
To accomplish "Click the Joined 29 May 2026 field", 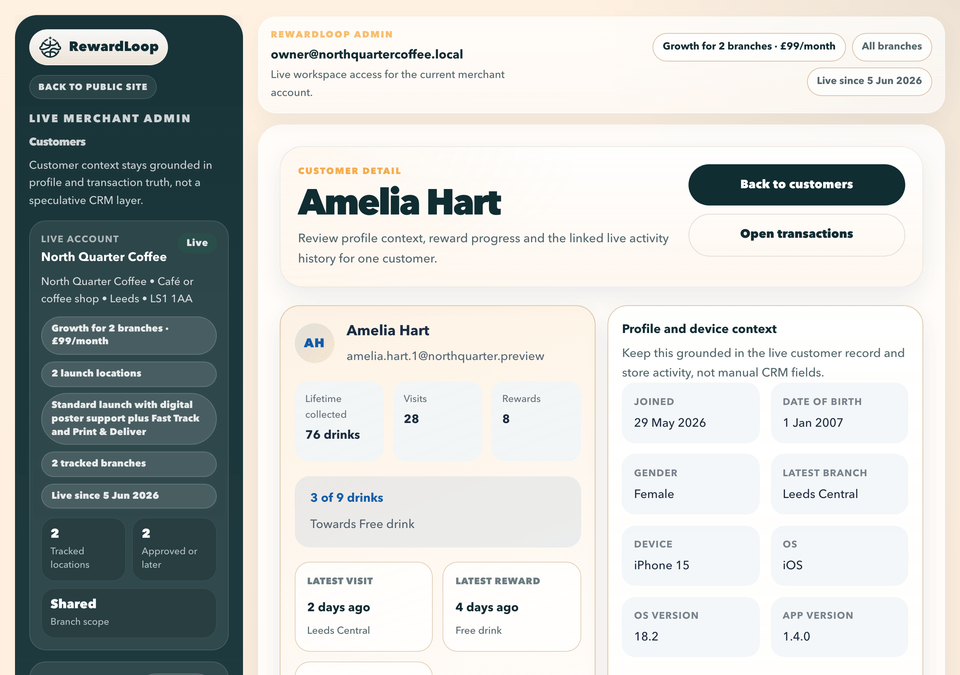I will pyautogui.click(x=691, y=413).
